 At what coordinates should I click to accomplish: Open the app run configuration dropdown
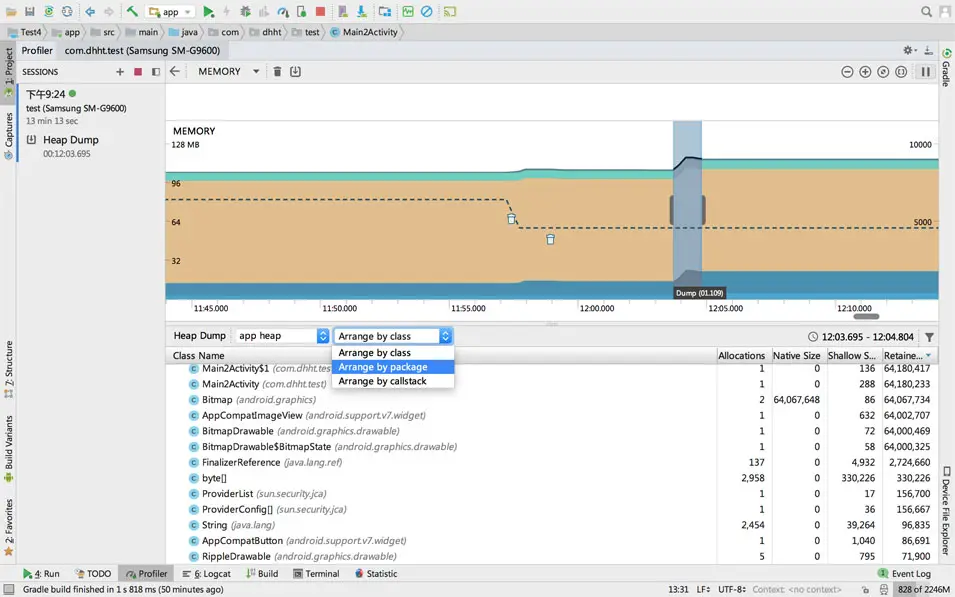pos(171,12)
